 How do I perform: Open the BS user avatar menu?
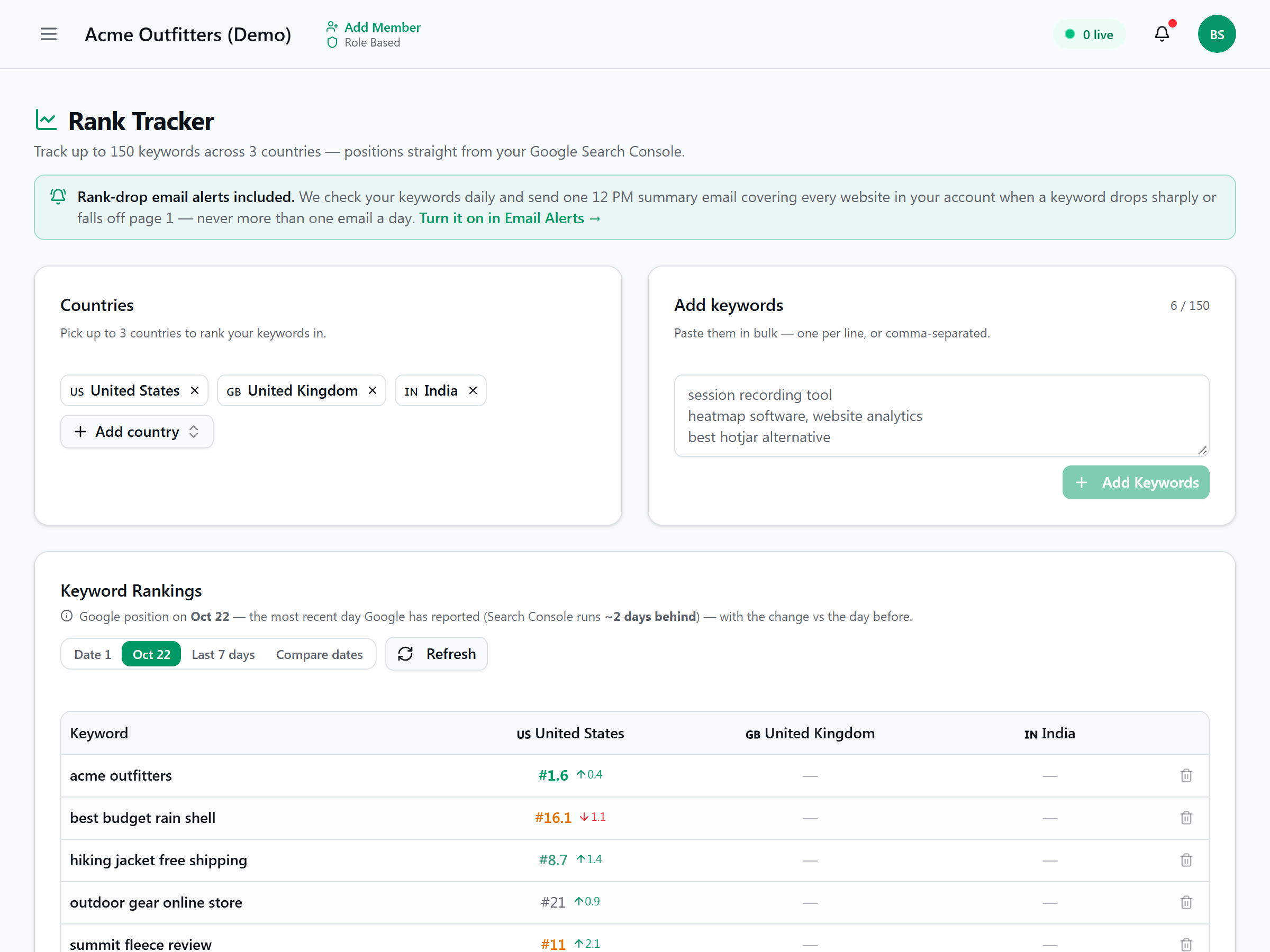click(1216, 34)
